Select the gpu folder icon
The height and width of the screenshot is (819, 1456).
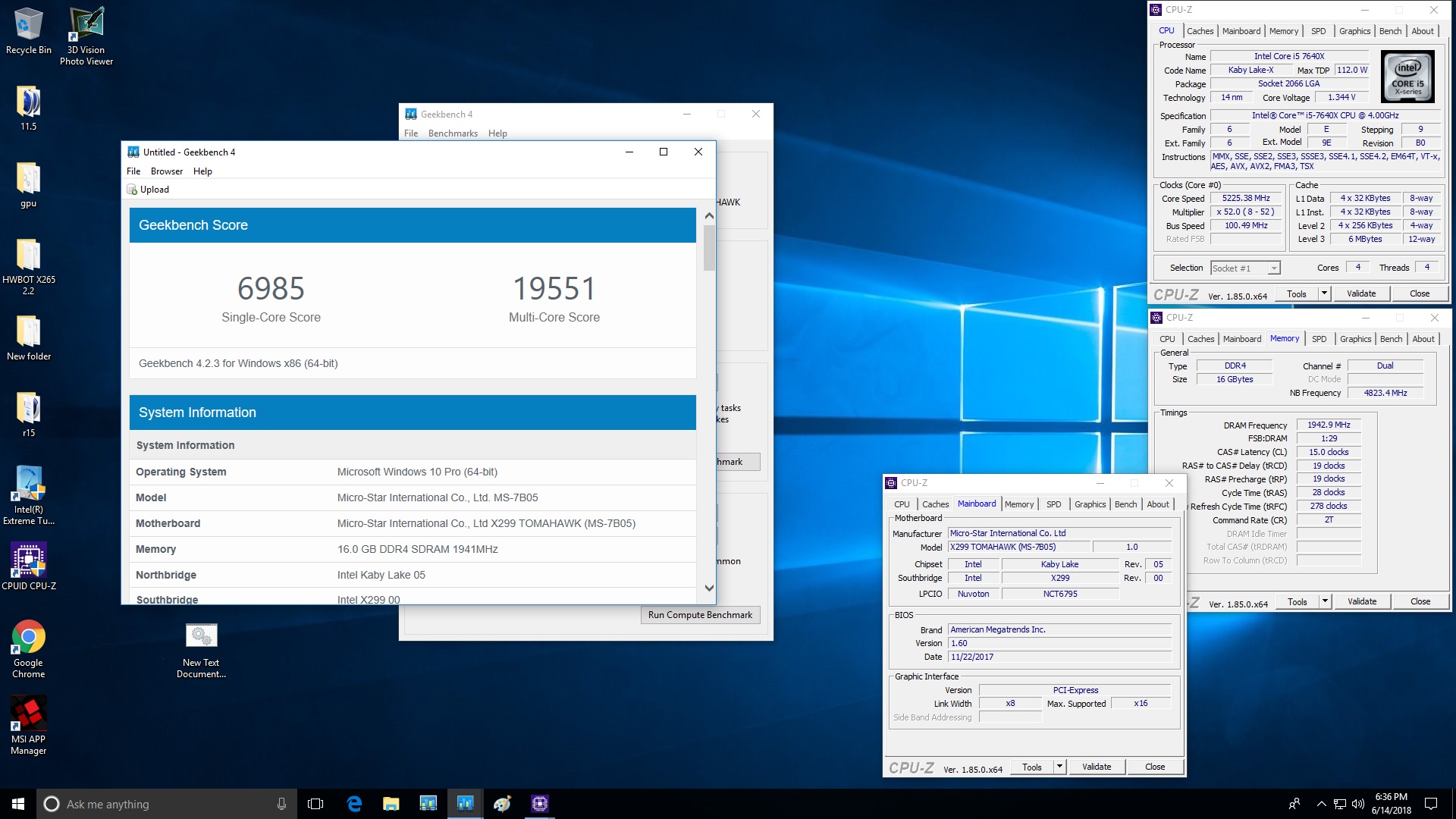(x=28, y=185)
